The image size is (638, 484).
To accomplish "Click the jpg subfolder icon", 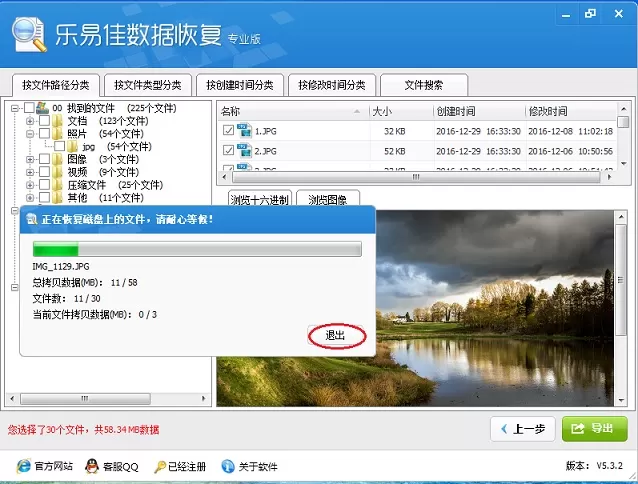I will [73, 146].
